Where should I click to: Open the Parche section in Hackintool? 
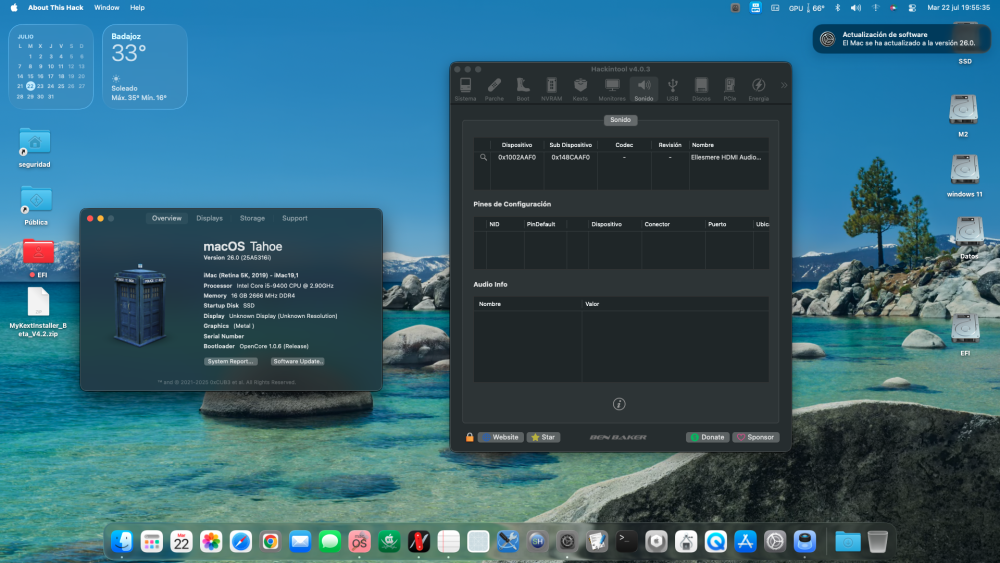[x=494, y=89]
